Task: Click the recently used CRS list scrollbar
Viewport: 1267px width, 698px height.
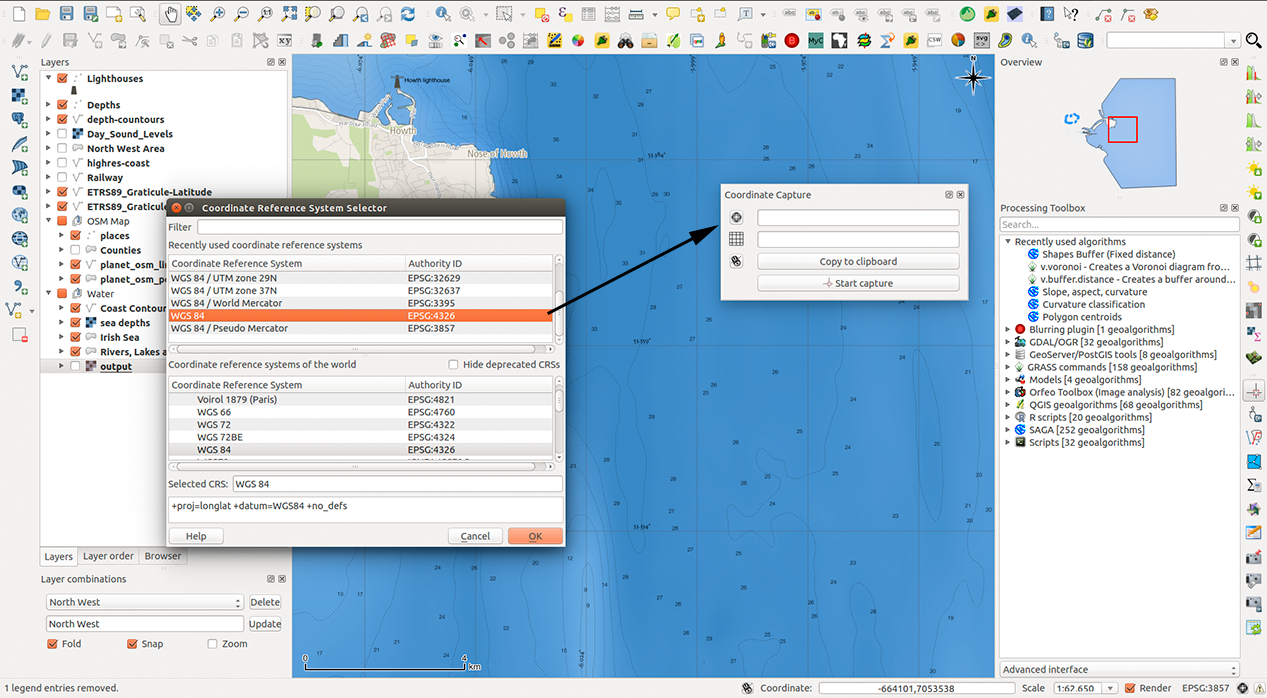Action: pos(559,299)
